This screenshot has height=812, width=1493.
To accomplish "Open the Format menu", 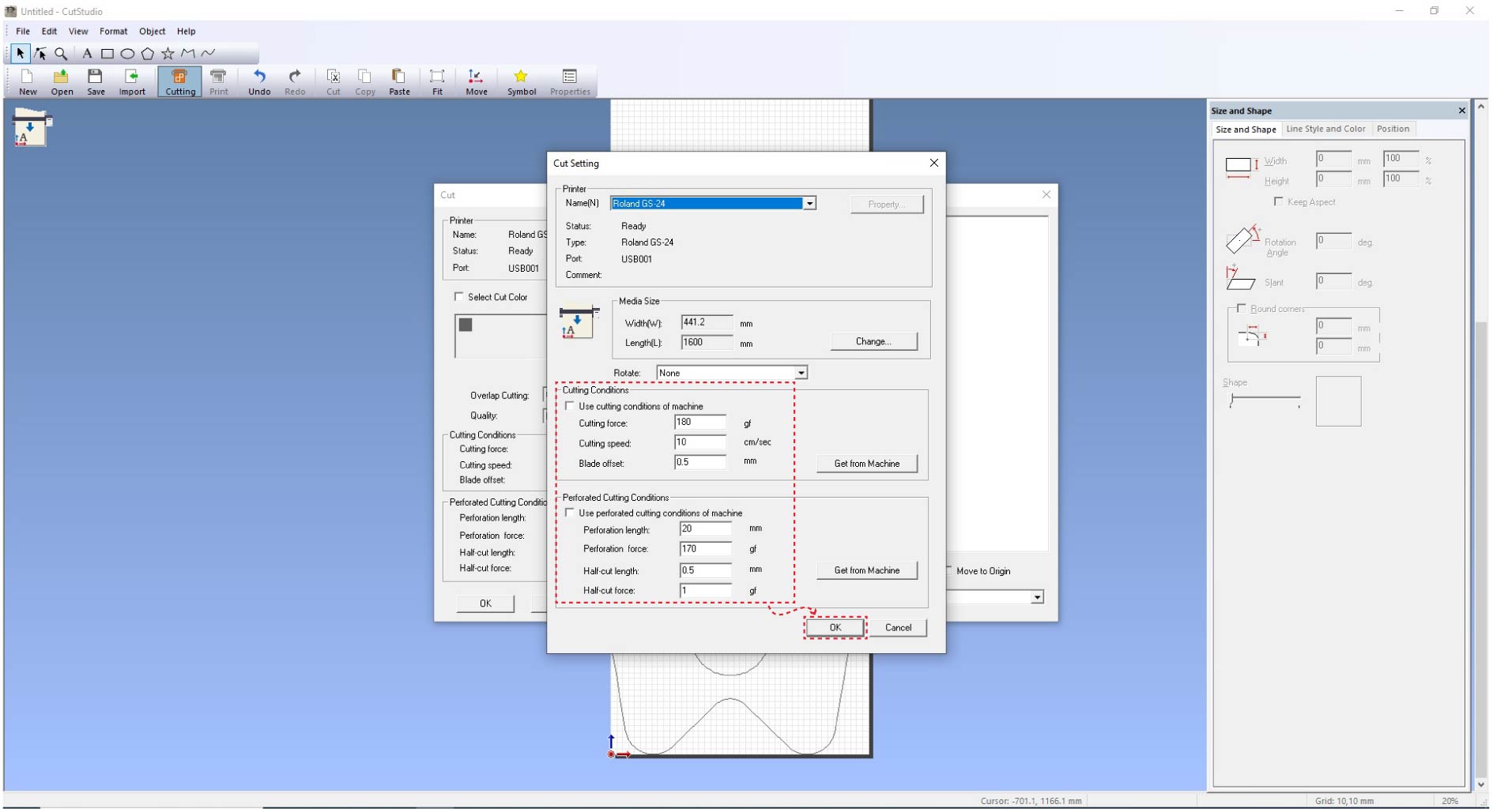I will (113, 32).
